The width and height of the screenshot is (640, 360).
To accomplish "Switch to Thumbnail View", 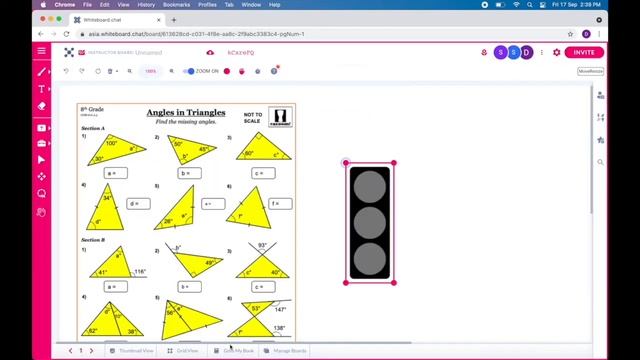I will (x=131, y=351).
